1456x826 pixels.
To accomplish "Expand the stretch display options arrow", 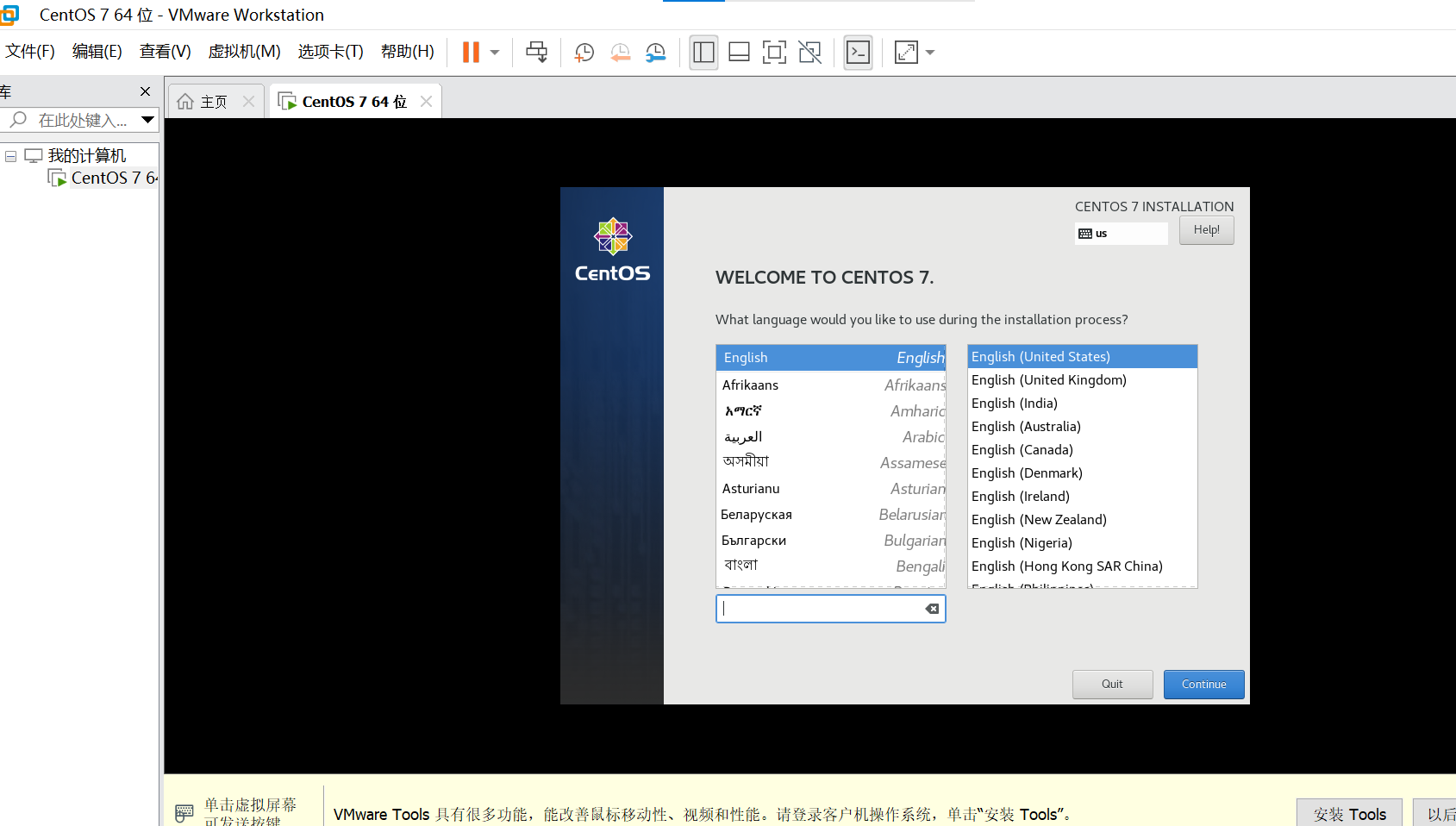I will [x=930, y=53].
